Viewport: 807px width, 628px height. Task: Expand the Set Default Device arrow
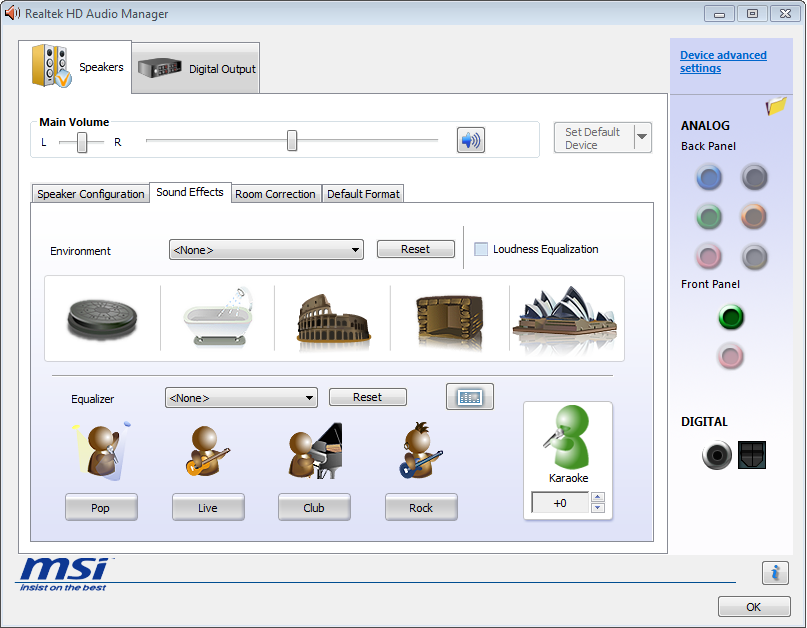(x=642, y=137)
